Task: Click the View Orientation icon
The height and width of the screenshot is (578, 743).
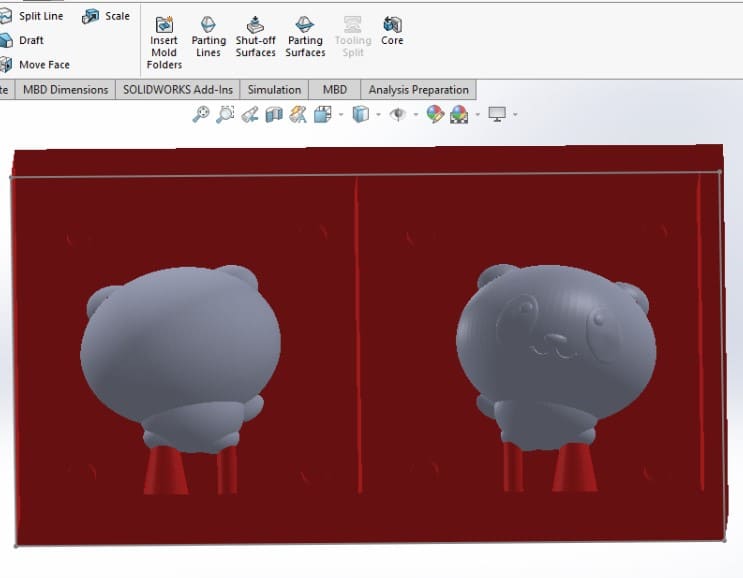Action: coord(323,115)
